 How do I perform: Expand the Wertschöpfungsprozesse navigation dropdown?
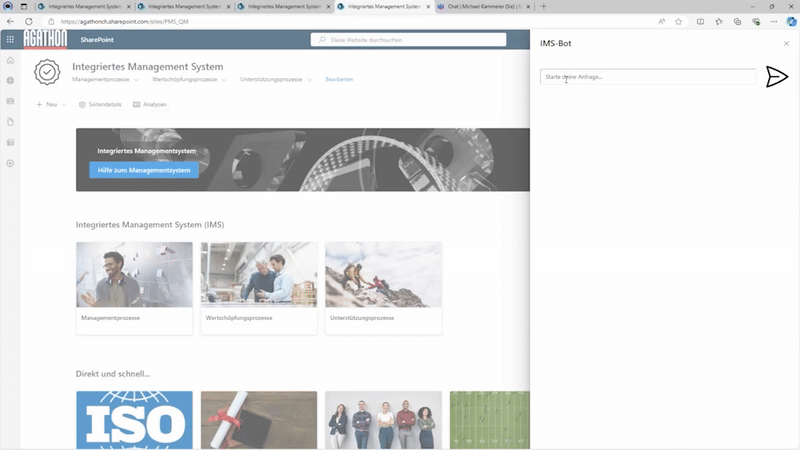[225, 79]
